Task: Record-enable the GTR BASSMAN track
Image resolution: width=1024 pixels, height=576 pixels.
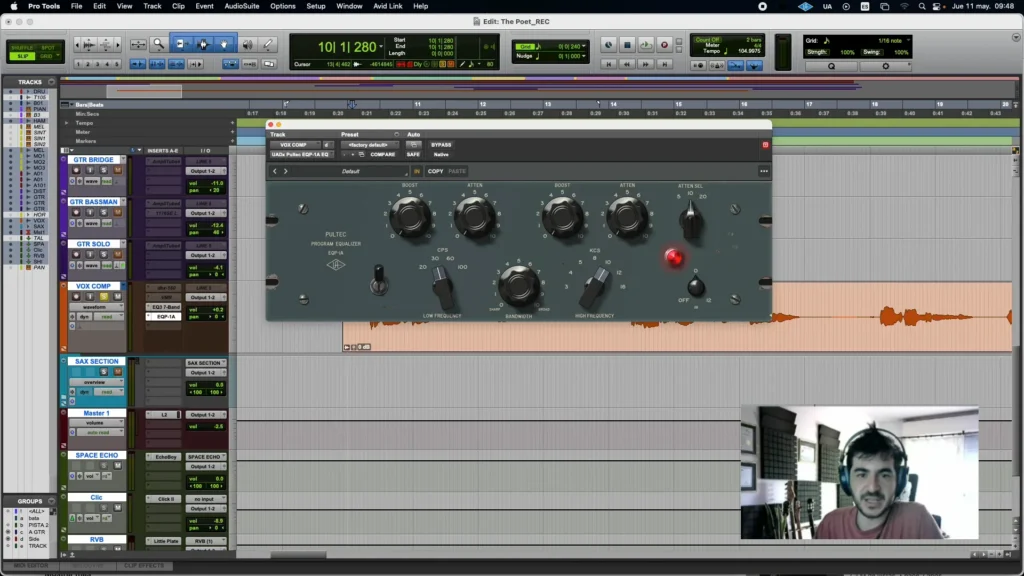Action: 76,212
